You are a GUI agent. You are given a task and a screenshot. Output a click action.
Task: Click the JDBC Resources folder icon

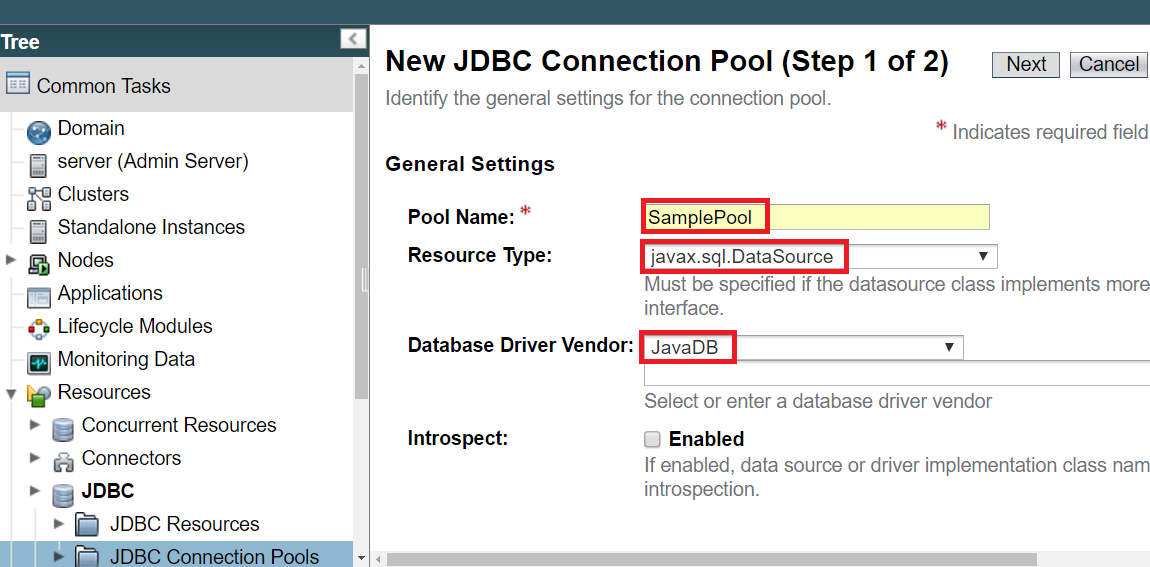(x=87, y=525)
